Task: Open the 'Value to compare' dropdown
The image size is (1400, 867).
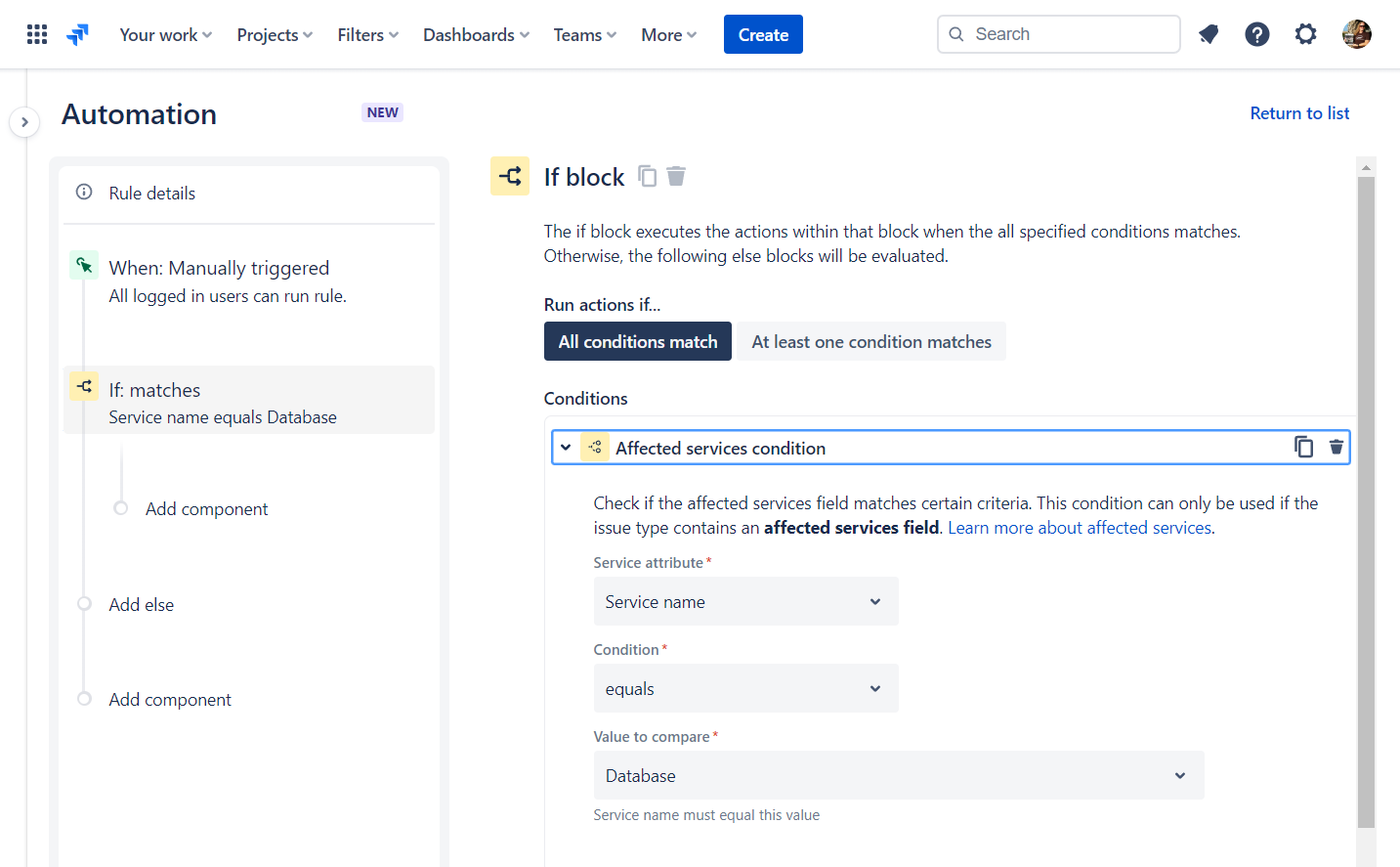Action: click(x=898, y=774)
